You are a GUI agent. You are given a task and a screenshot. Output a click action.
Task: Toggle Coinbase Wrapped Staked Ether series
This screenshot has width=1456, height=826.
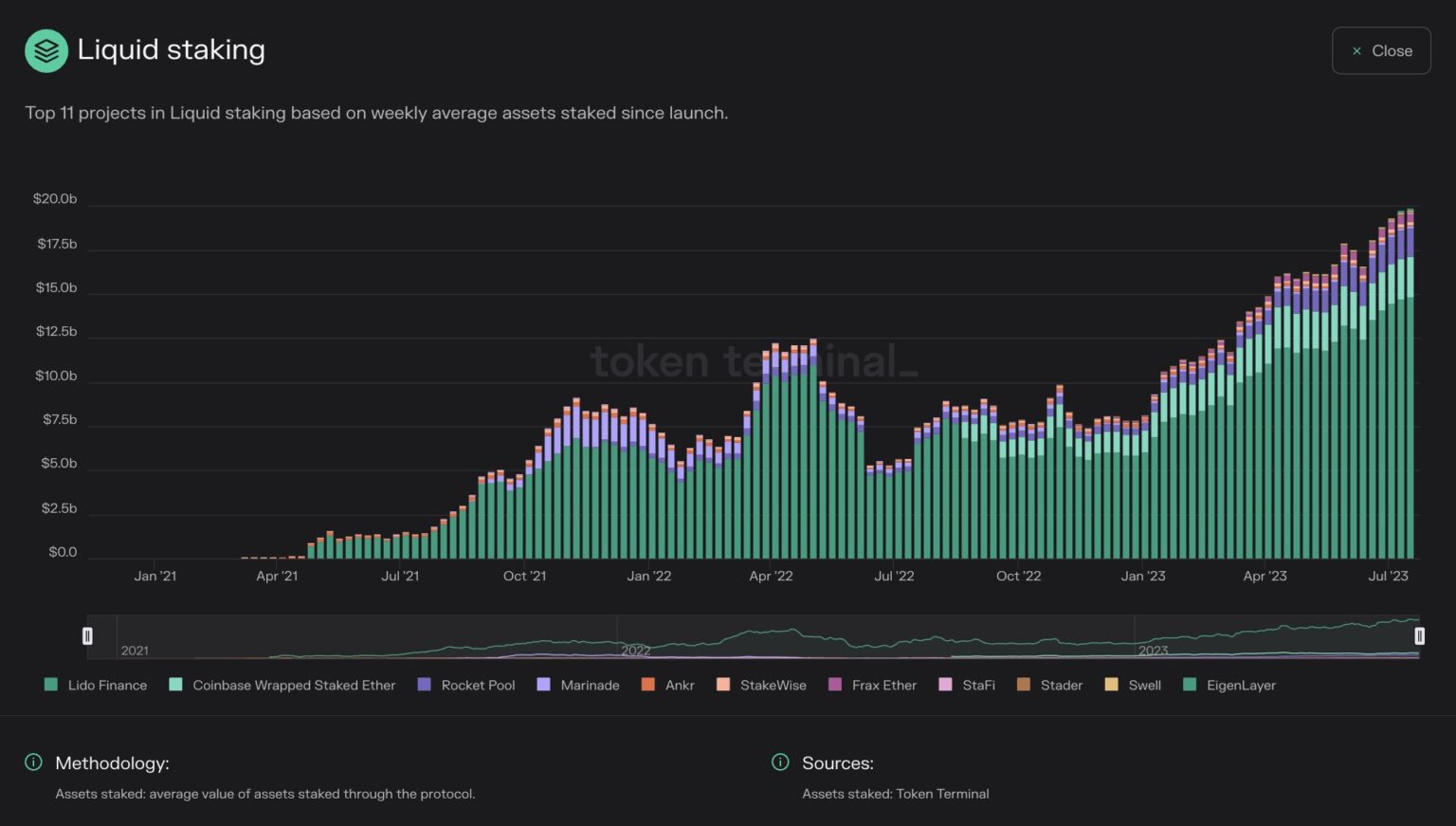pyautogui.click(x=282, y=685)
